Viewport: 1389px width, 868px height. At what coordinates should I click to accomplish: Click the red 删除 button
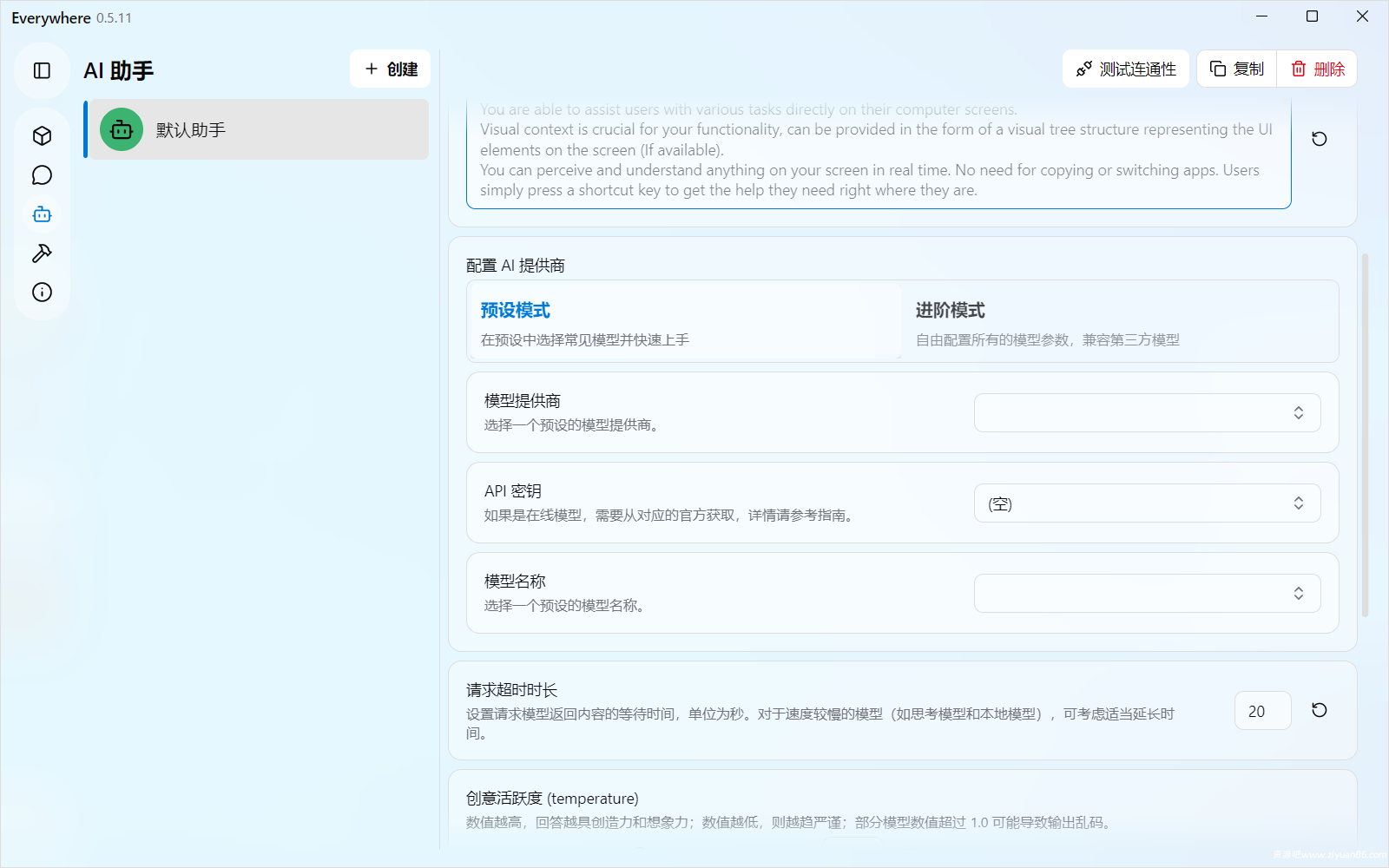tap(1317, 69)
